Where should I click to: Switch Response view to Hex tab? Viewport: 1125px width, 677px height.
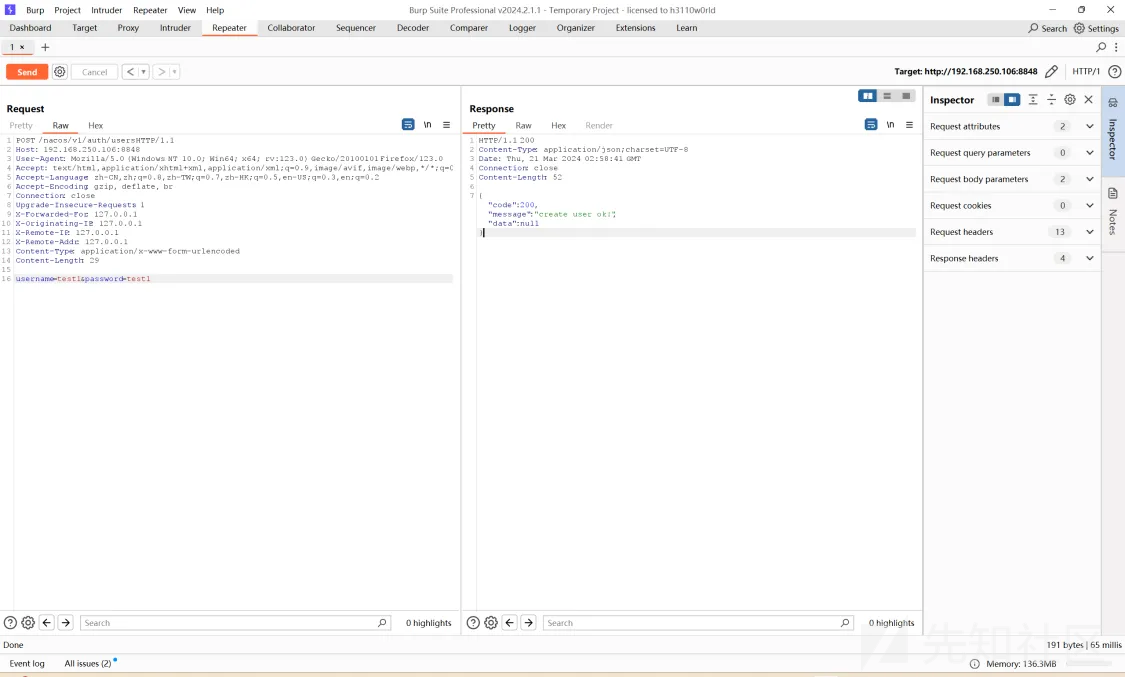[x=558, y=126]
